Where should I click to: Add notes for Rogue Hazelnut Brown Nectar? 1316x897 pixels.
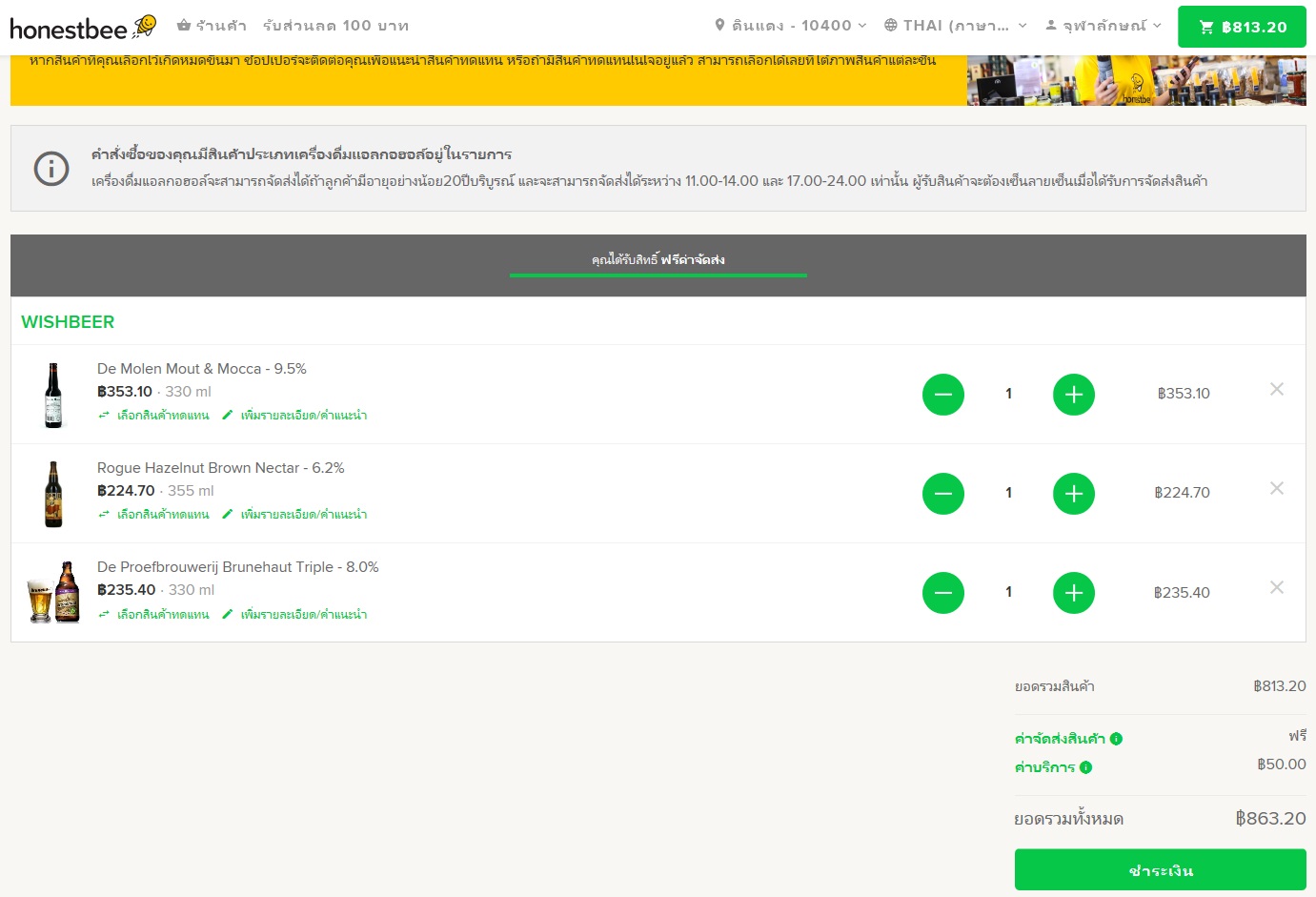[x=294, y=515]
